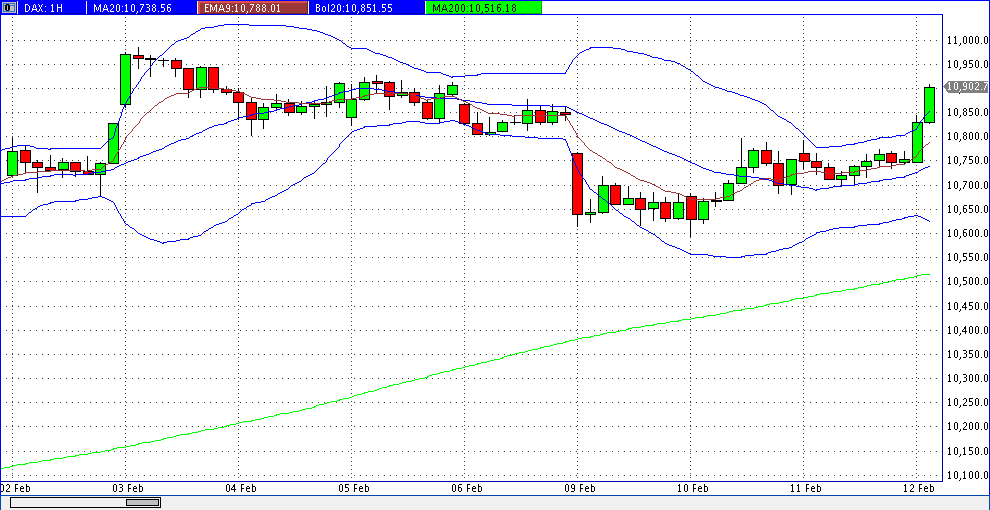Viewport: 990px width, 510px height.
Task: Click the 10,700 price axis label
Action: click(966, 185)
